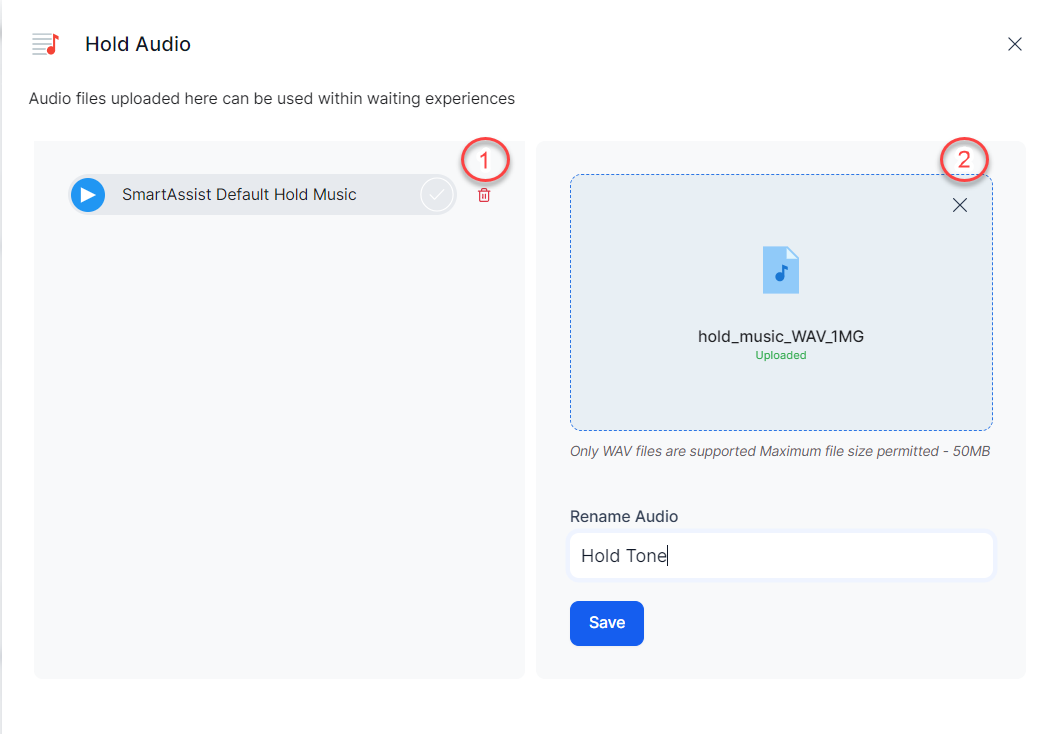1057x734 pixels.
Task: Close the Hold Audio dialog
Action: click(1014, 44)
